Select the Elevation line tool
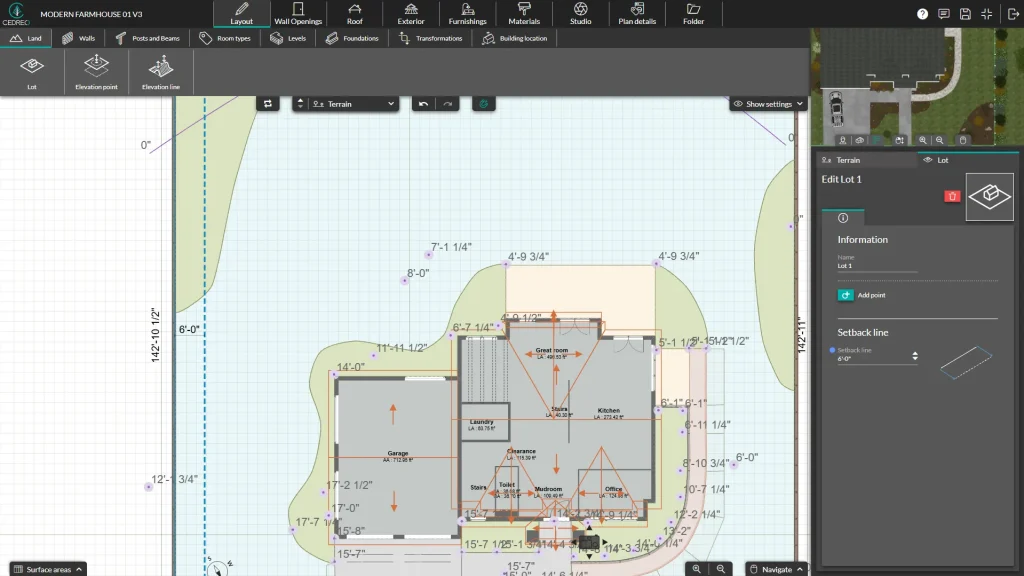The height and width of the screenshot is (576, 1024). point(161,72)
